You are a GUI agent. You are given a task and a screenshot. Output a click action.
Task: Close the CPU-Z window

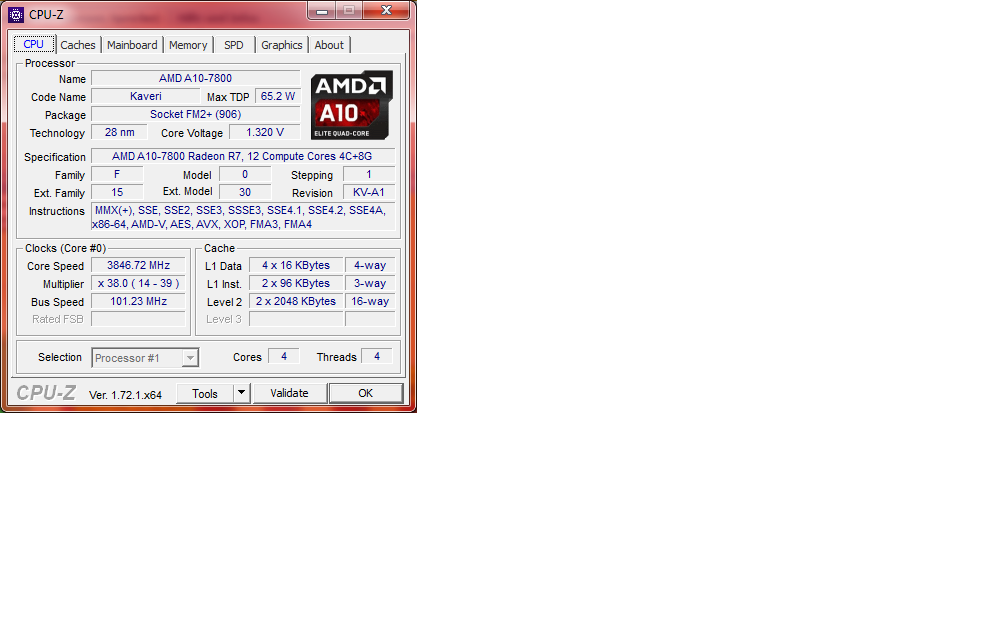click(x=386, y=10)
